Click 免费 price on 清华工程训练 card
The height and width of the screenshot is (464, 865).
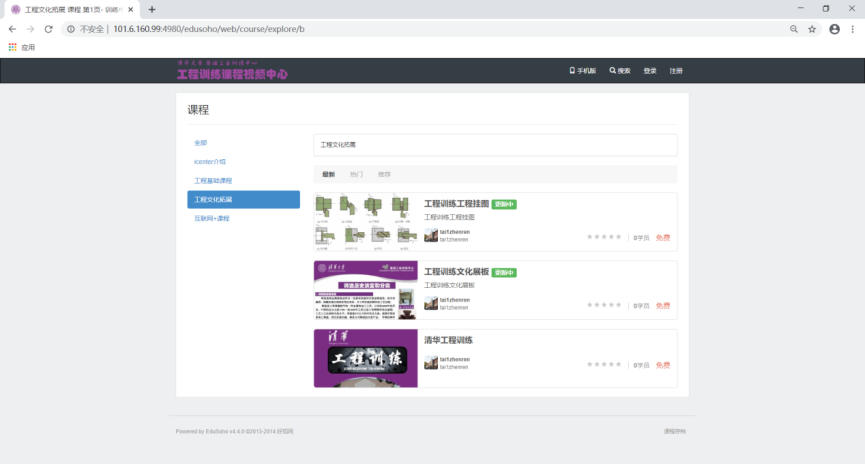tap(663, 365)
